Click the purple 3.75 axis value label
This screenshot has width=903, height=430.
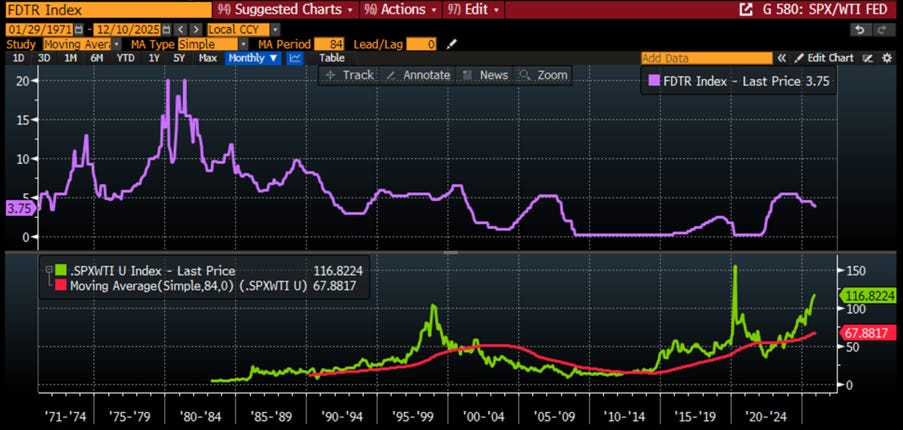coord(21,209)
